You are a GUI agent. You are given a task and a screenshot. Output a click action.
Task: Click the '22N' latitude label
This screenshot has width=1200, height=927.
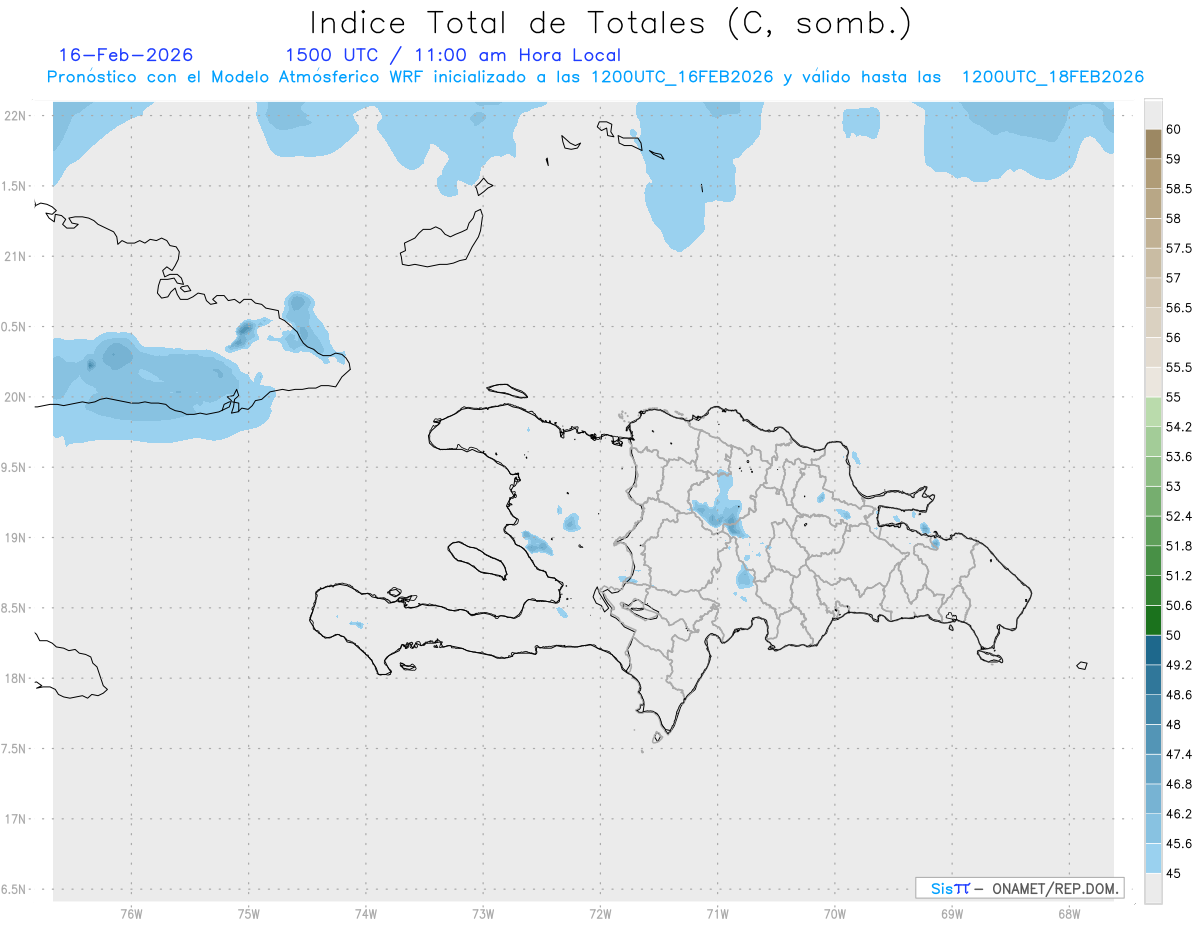17,115
